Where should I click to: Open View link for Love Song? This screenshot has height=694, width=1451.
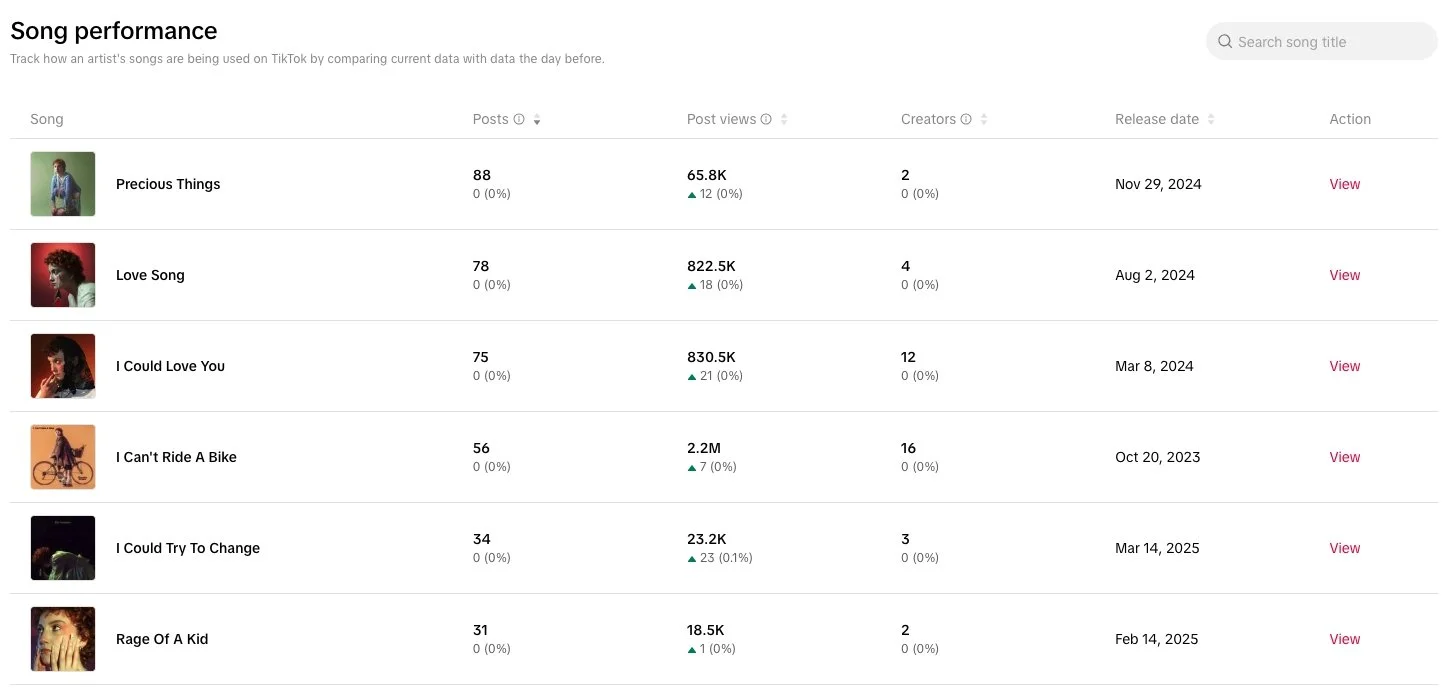coord(1344,275)
